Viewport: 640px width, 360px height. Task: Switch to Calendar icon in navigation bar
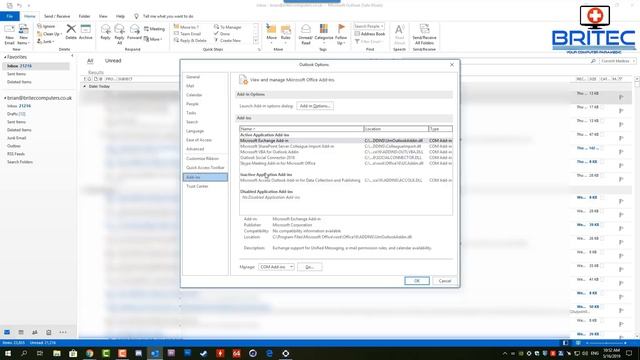(21, 332)
